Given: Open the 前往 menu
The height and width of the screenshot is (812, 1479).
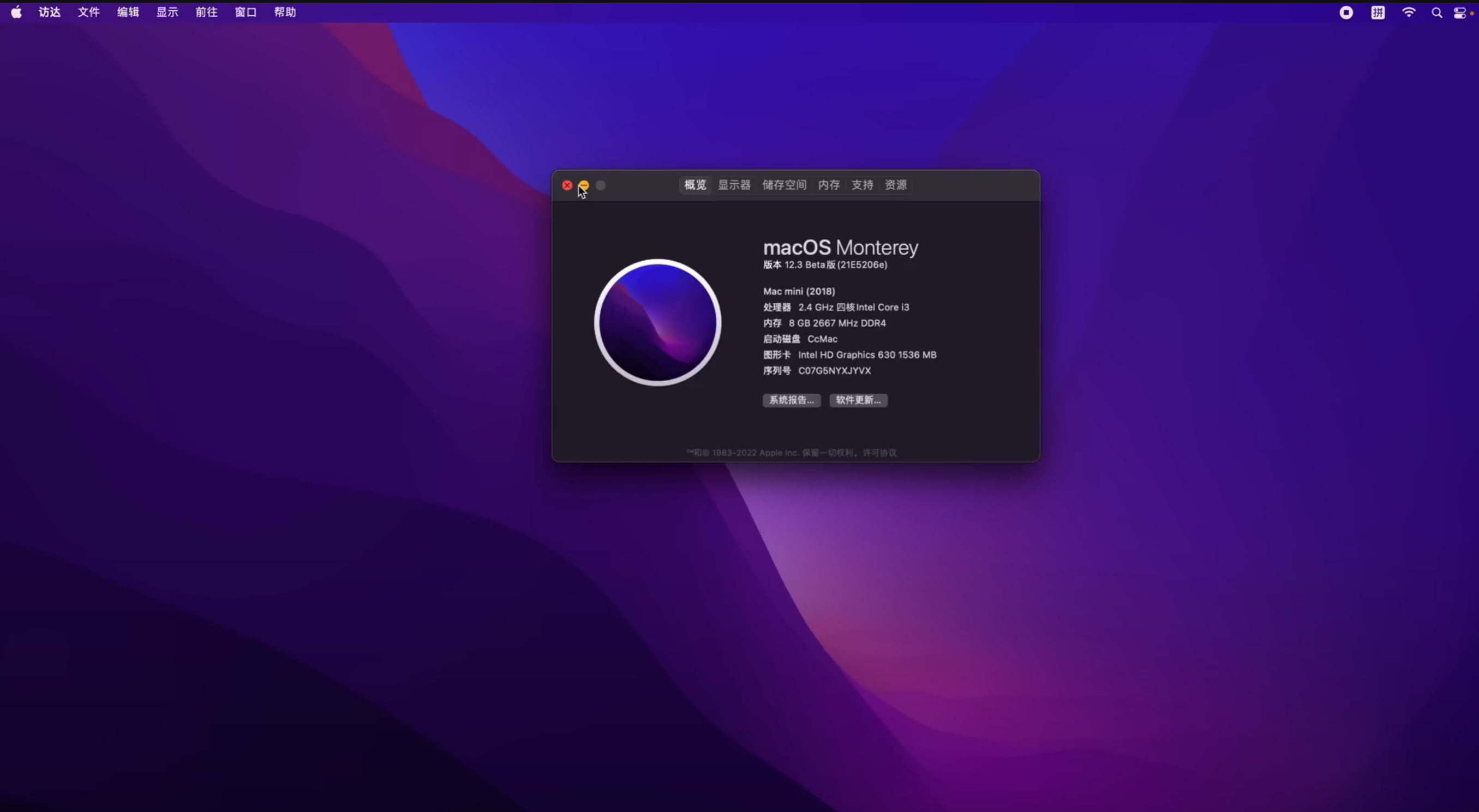Looking at the screenshot, I should pos(206,12).
